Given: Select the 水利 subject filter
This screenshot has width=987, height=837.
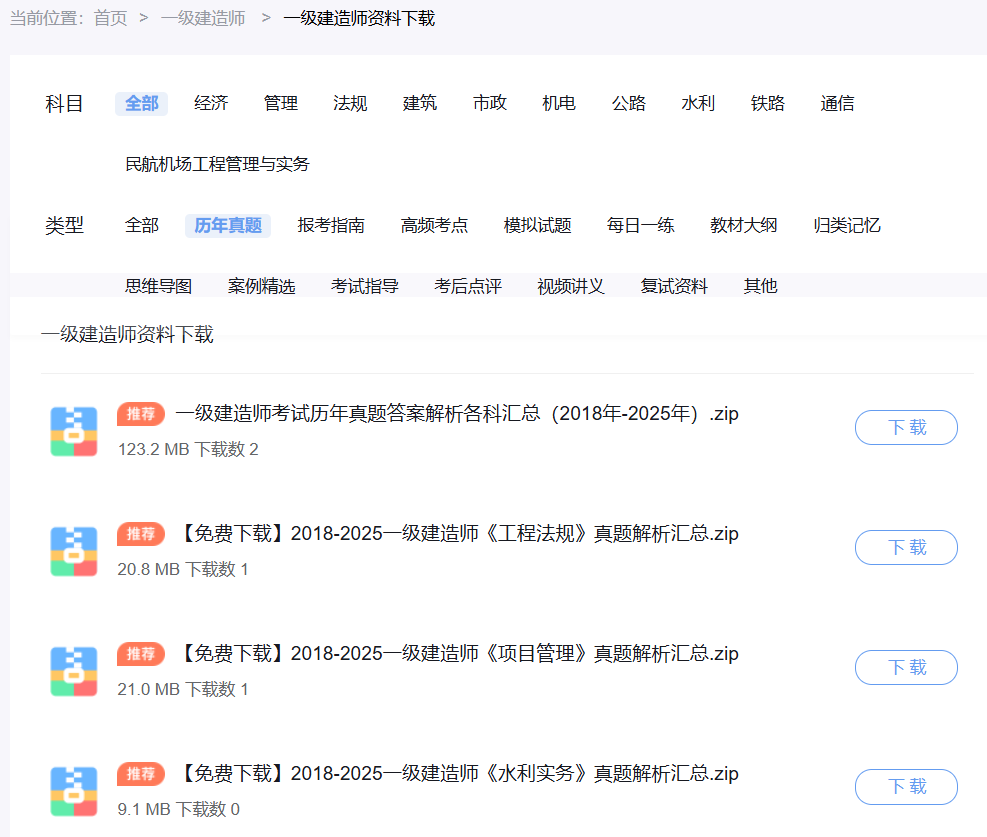Looking at the screenshot, I should pyautogui.click(x=697, y=103).
